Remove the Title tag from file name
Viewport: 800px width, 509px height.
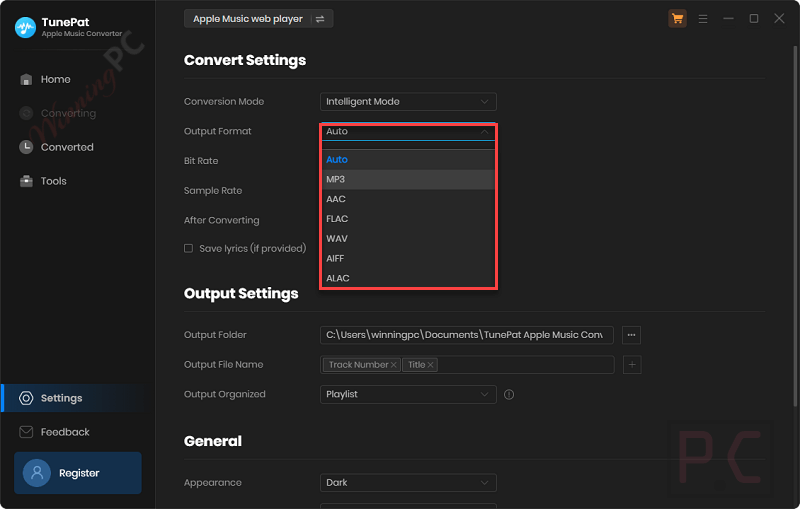430,365
